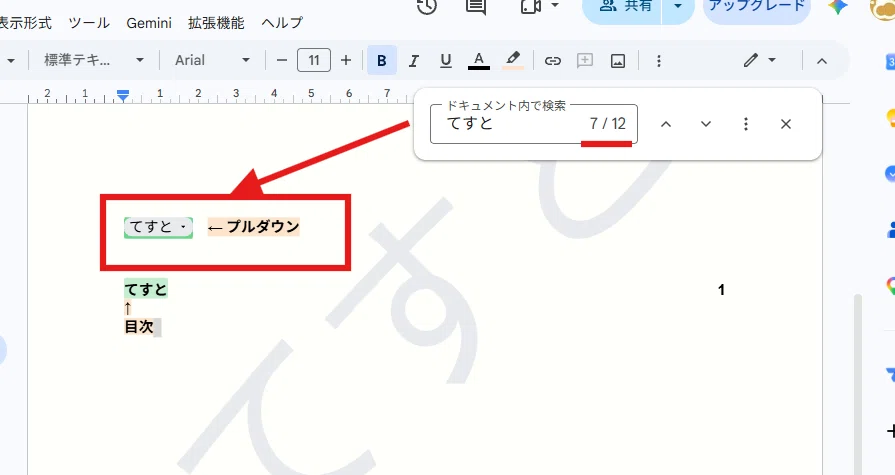The height and width of the screenshot is (475, 895).
Task: Open the ヘルプ menu
Action: [282, 23]
